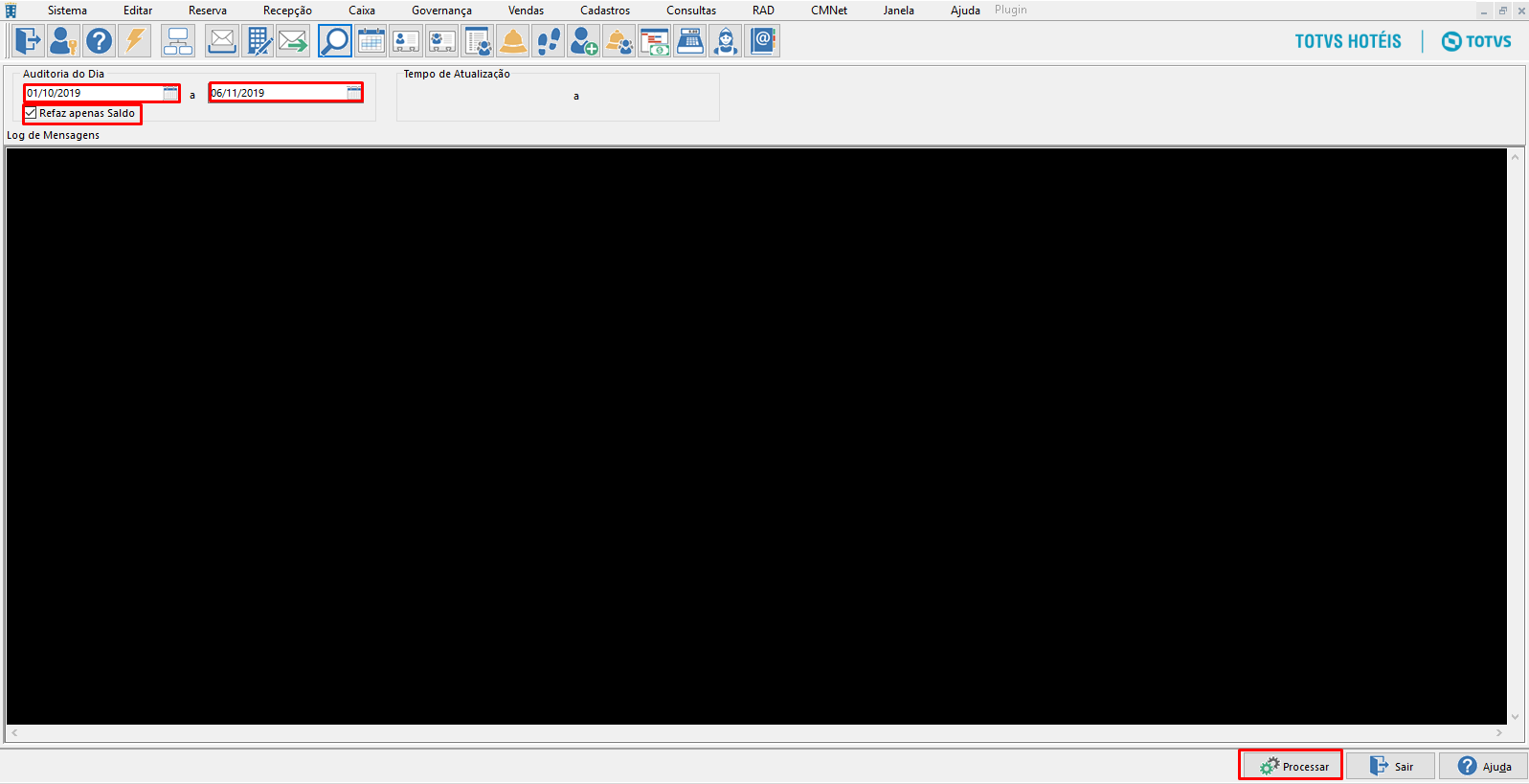Screen dimensions: 1529x784
Task: Open the Recepção menu
Action: tap(287, 11)
